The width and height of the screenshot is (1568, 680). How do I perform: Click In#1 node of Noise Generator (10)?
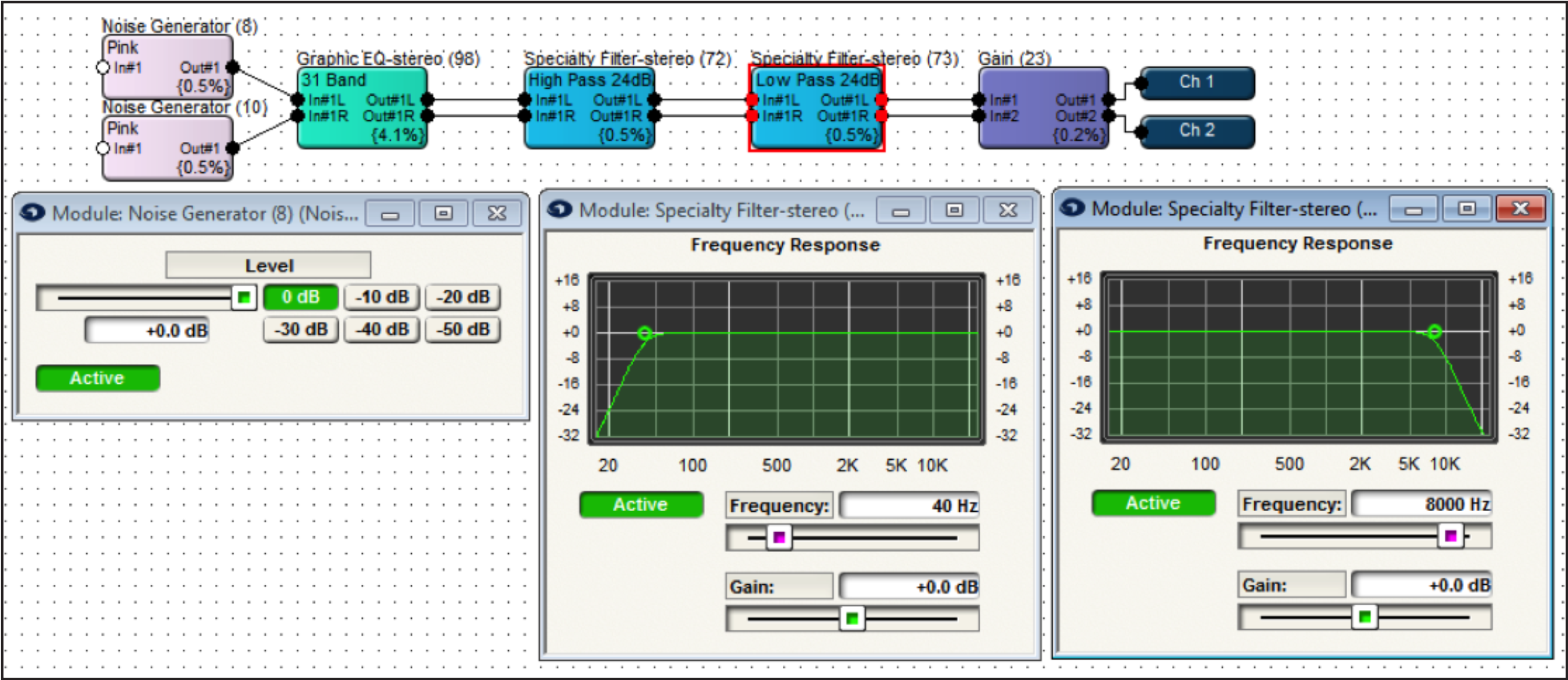click(104, 148)
